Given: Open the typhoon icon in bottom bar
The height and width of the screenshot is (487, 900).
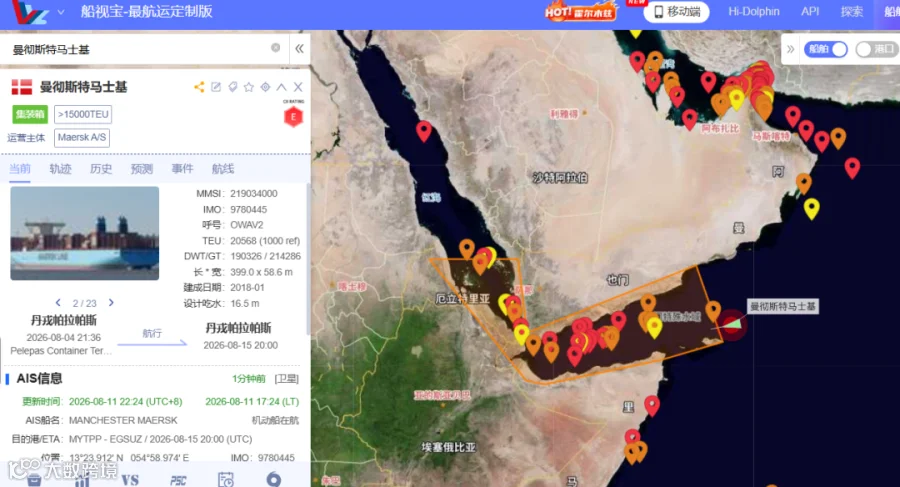Looking at the screenshot, I should click(x=274, y=478).
